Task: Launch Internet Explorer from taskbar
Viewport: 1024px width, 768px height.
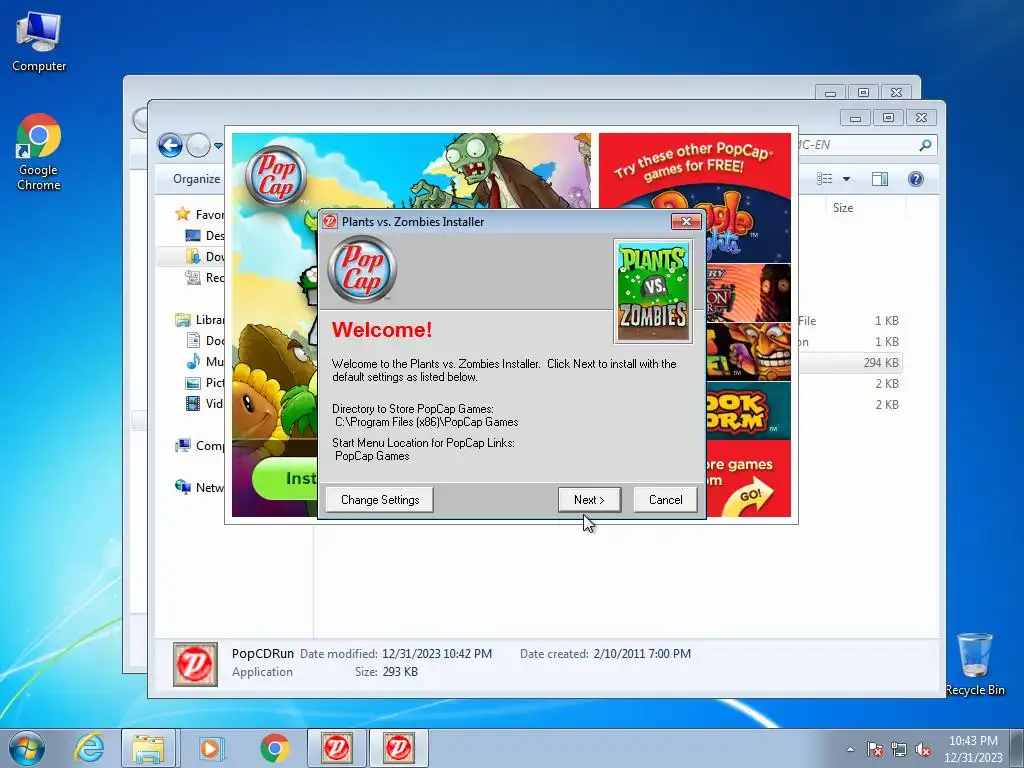Action: click(x=89, y=748)
